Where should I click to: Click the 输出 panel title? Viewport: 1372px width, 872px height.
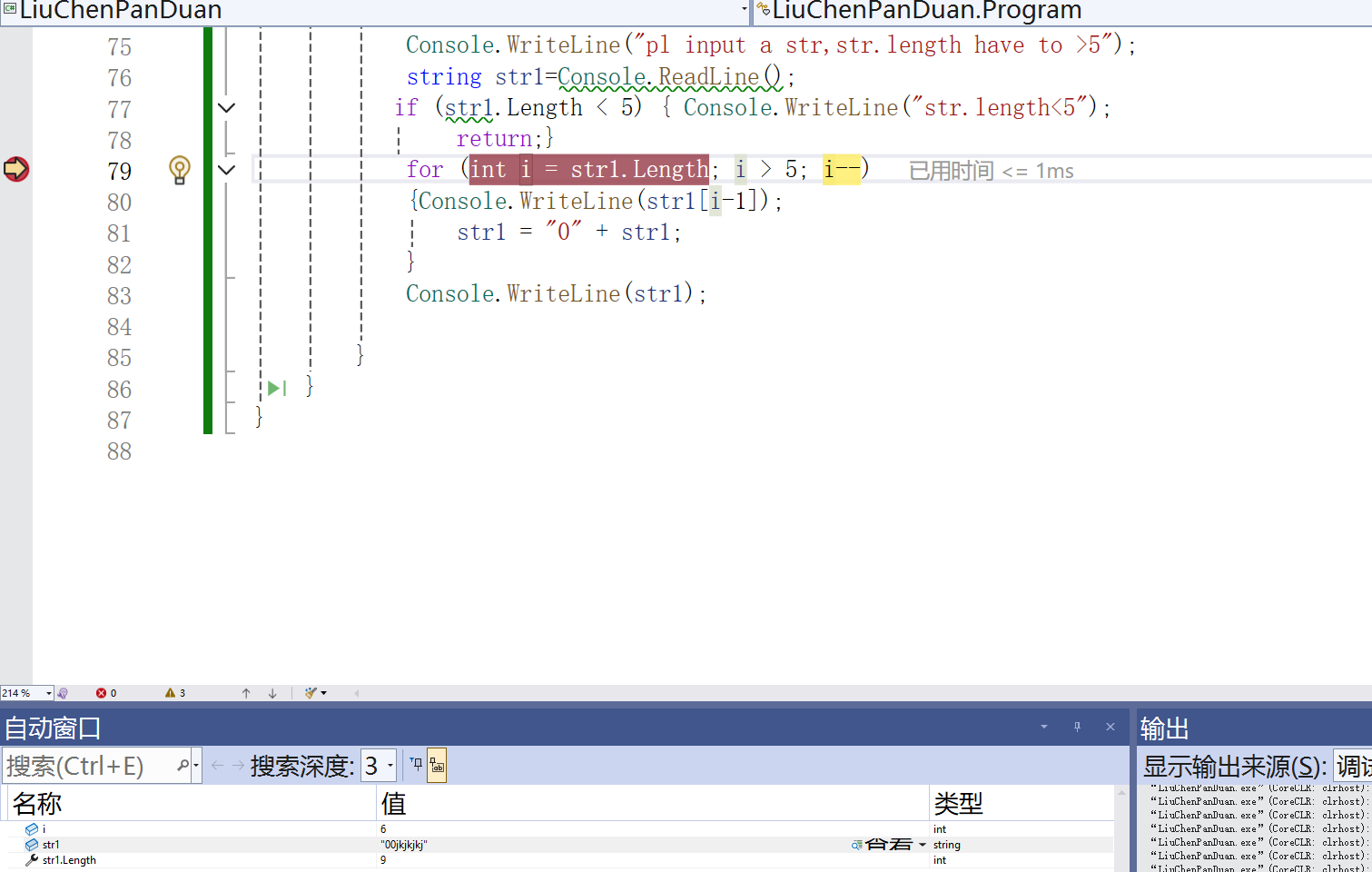point(1165,728)
